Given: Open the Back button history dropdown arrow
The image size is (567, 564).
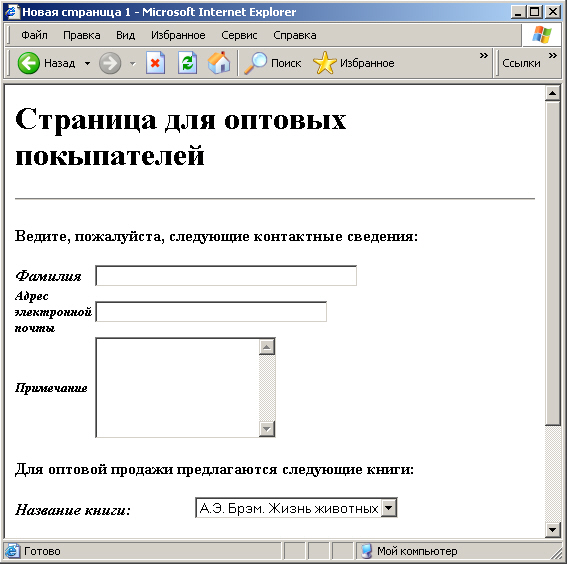Looking at the screenshot, I should 88,63.
